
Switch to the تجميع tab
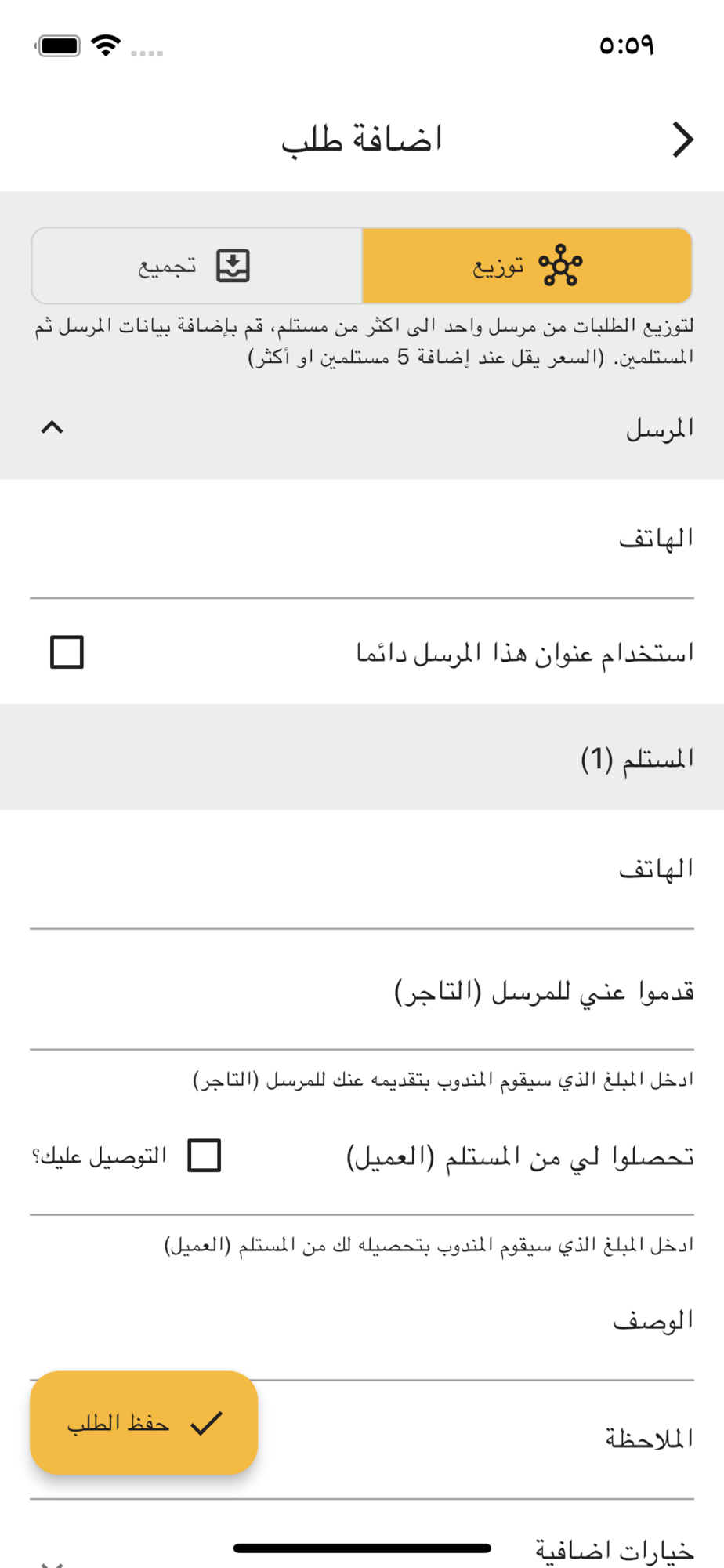click(197, 266)
